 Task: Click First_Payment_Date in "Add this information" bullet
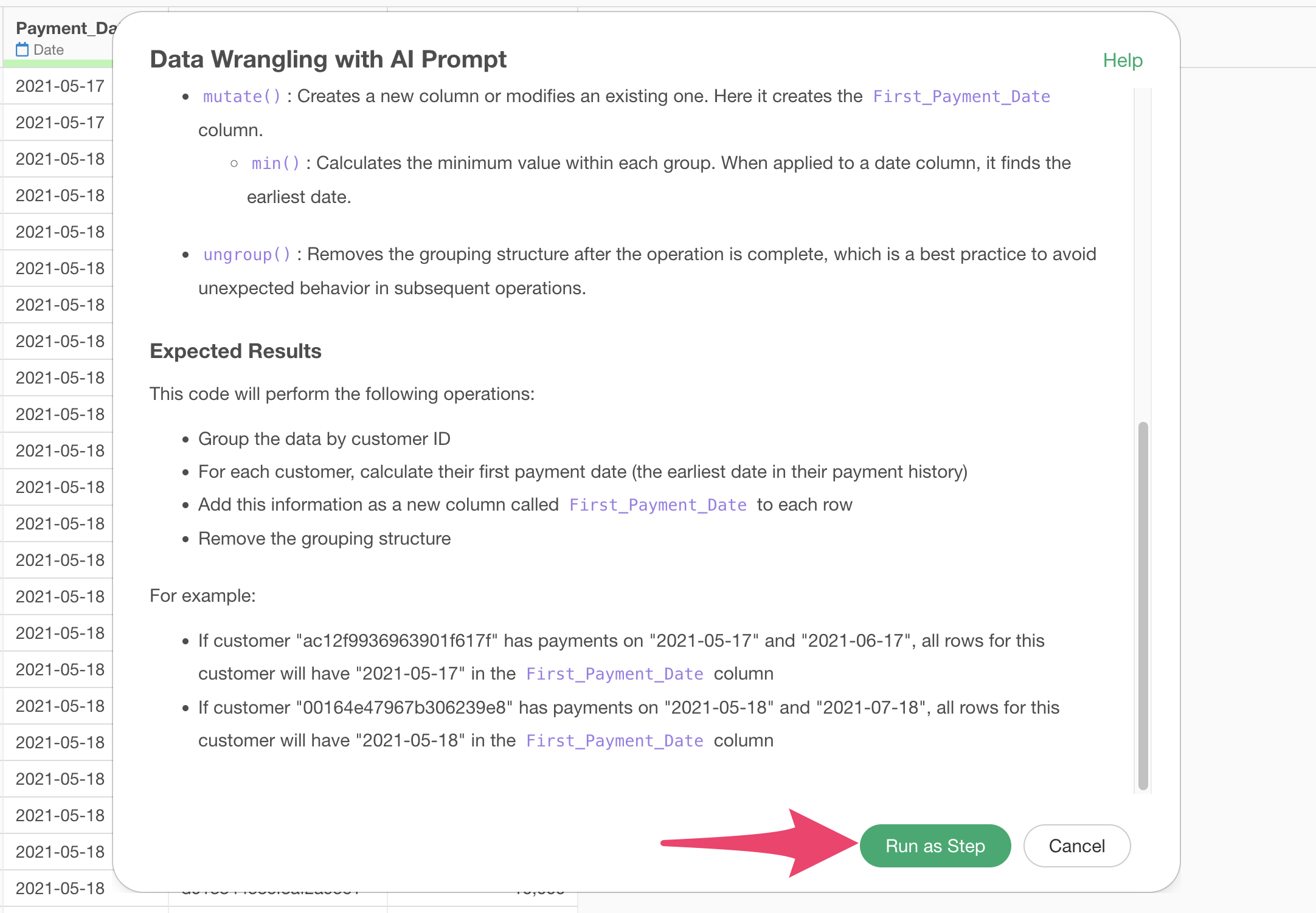tap(657, 505)
